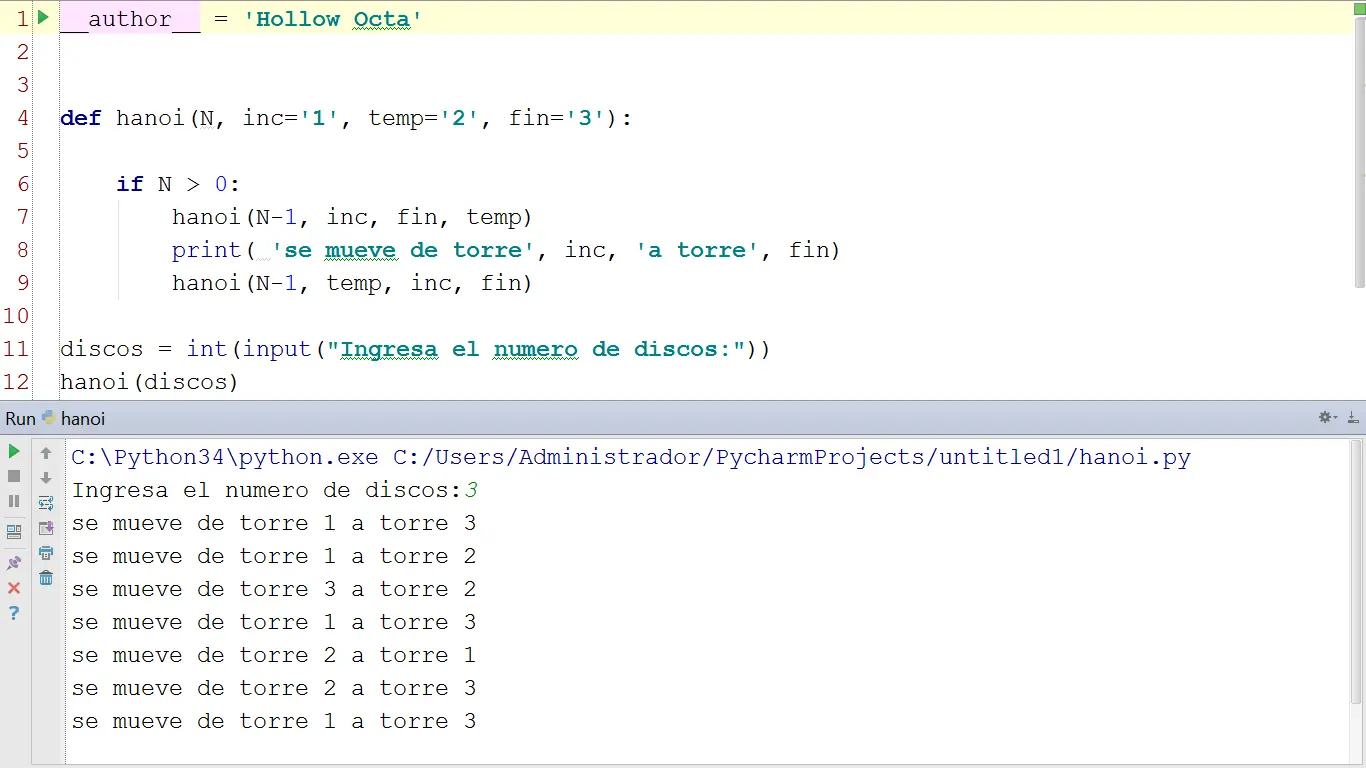The height and width of the screenshot is (768, 1366).
Task: Click output 'se mueve de torre 2 a torre 1'
Action: tap(274, 656)
